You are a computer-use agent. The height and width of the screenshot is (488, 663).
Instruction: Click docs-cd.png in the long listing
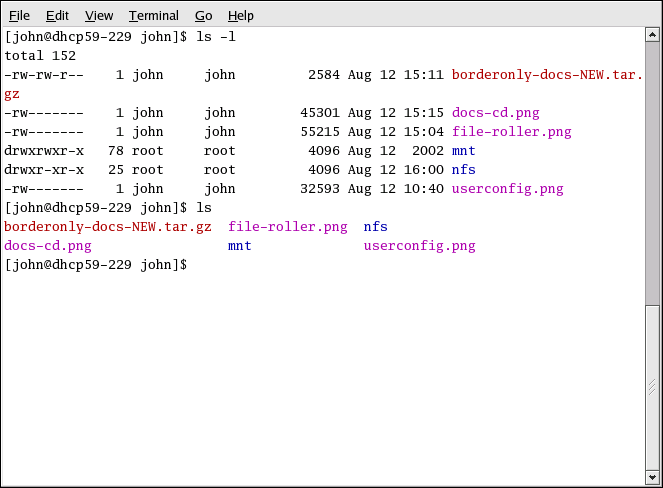(495, 113)
